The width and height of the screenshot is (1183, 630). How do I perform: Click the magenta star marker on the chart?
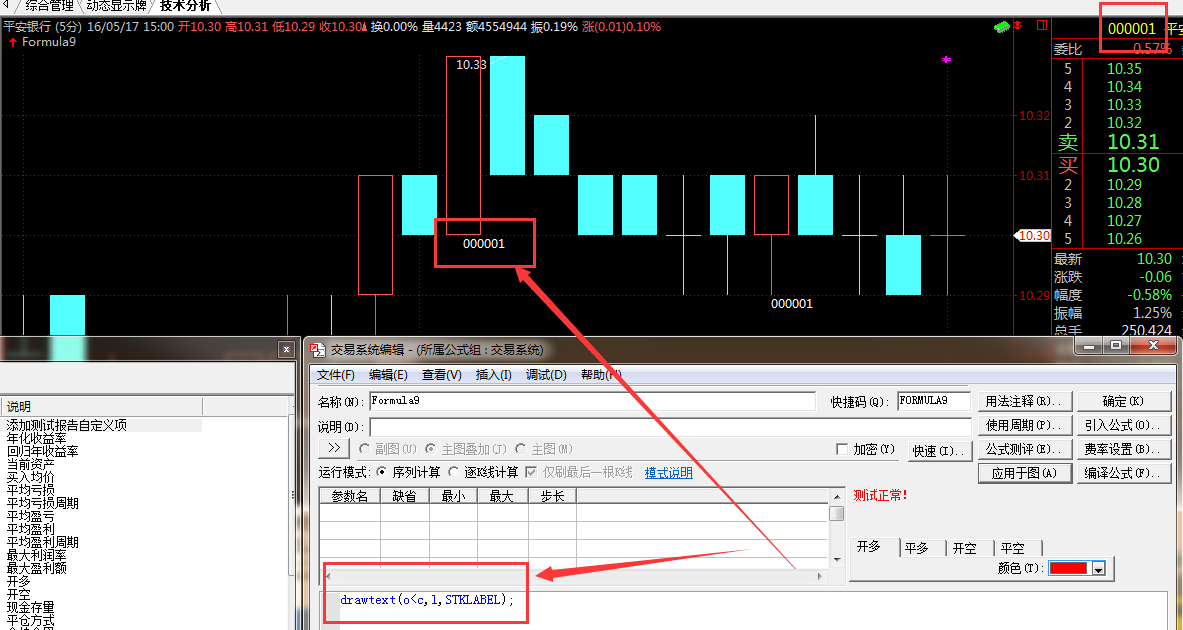(946, 60)
